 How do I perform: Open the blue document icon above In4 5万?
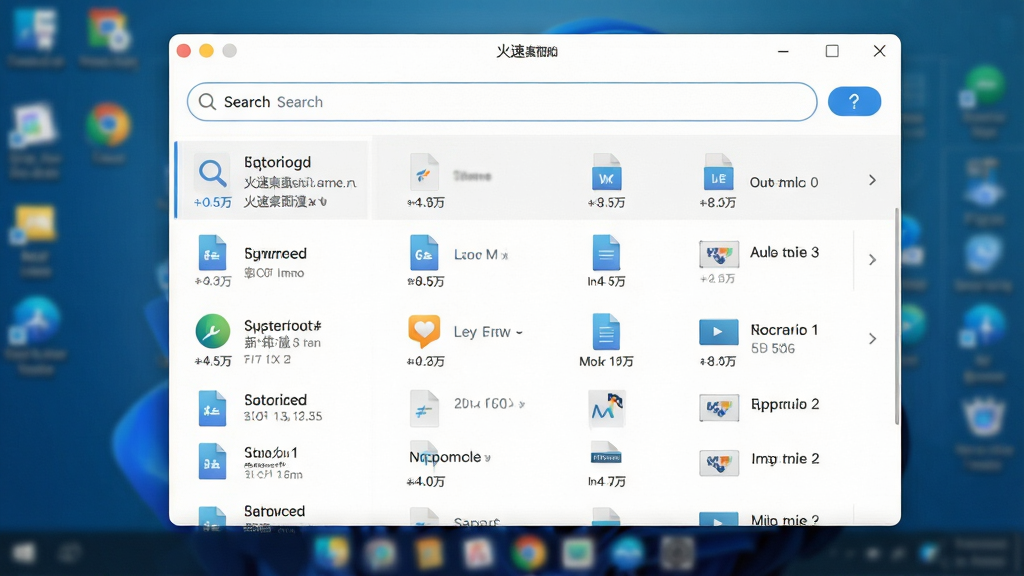point(606,253)
